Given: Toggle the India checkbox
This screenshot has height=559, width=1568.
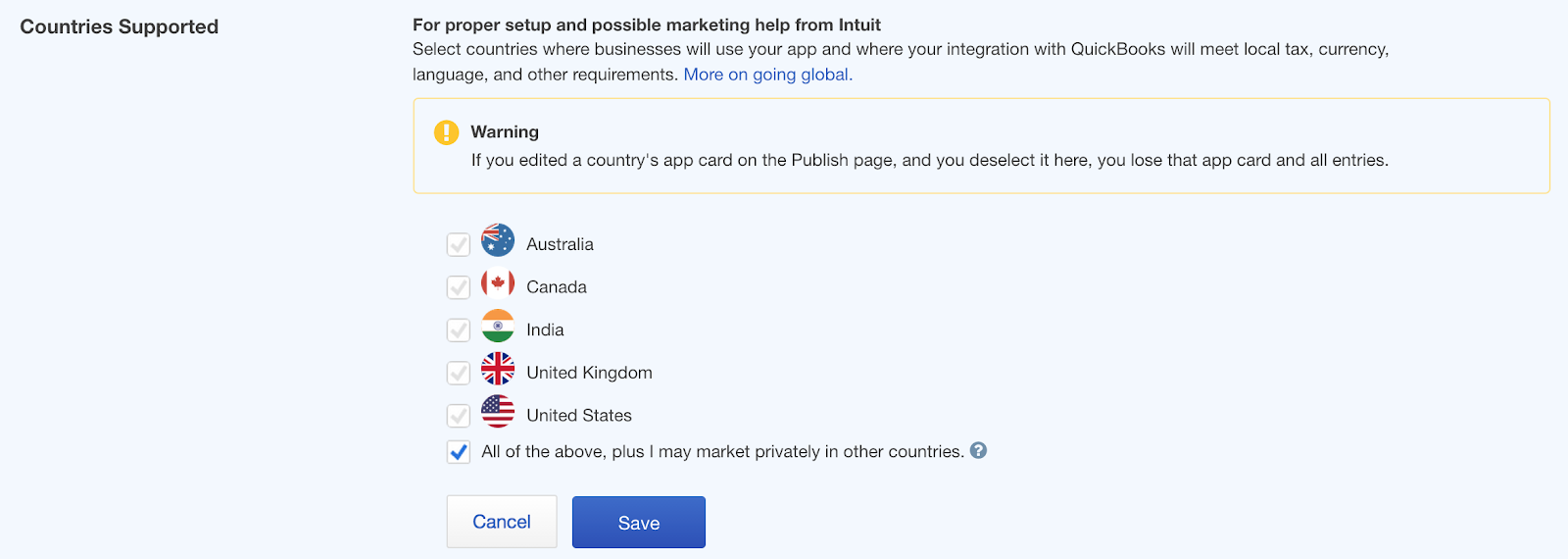Looking at the screenshot, I should click(x=459, y=330).
